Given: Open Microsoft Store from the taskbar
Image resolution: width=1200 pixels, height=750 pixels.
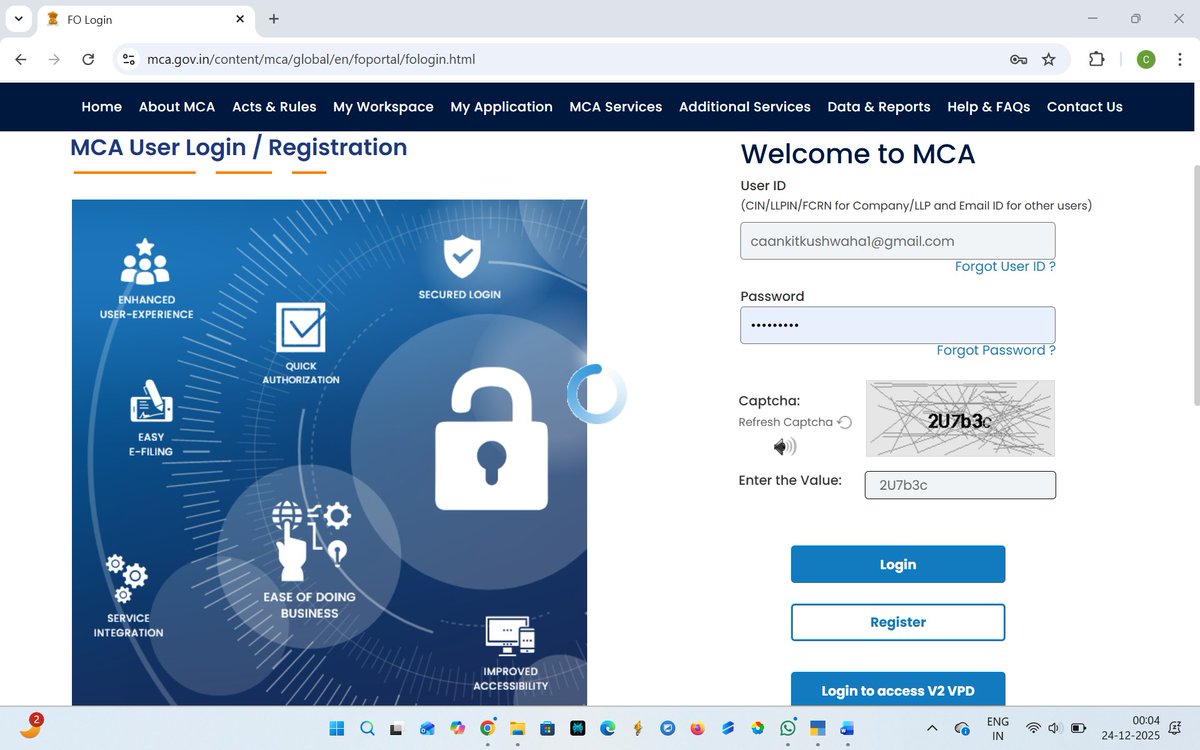Looking at the screenshot, I should (x=547, y=728).
